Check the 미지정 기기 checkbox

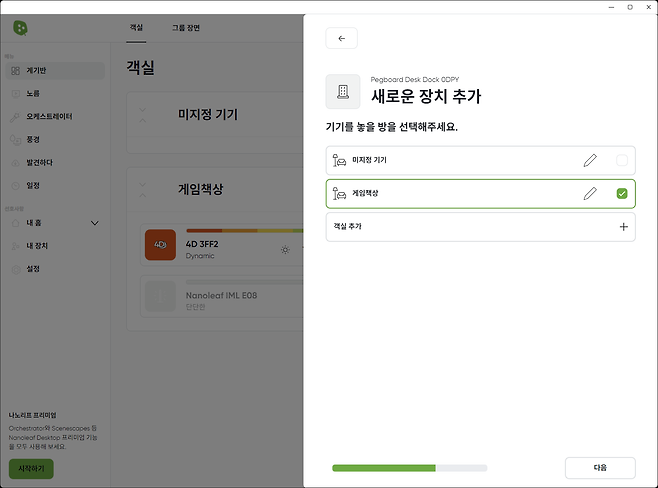[622, 160]
